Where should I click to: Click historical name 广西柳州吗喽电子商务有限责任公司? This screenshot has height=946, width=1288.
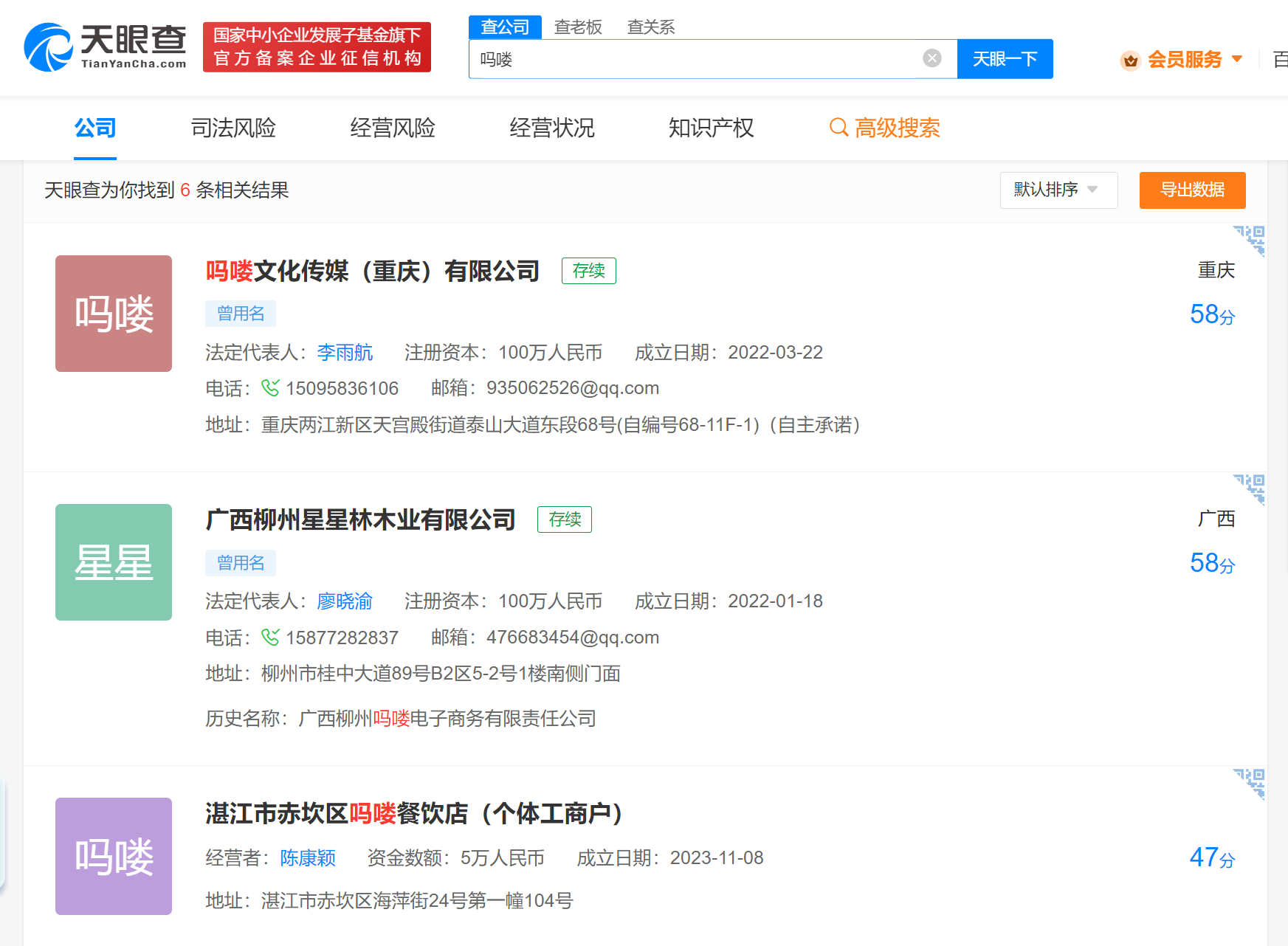click(447, 719)
